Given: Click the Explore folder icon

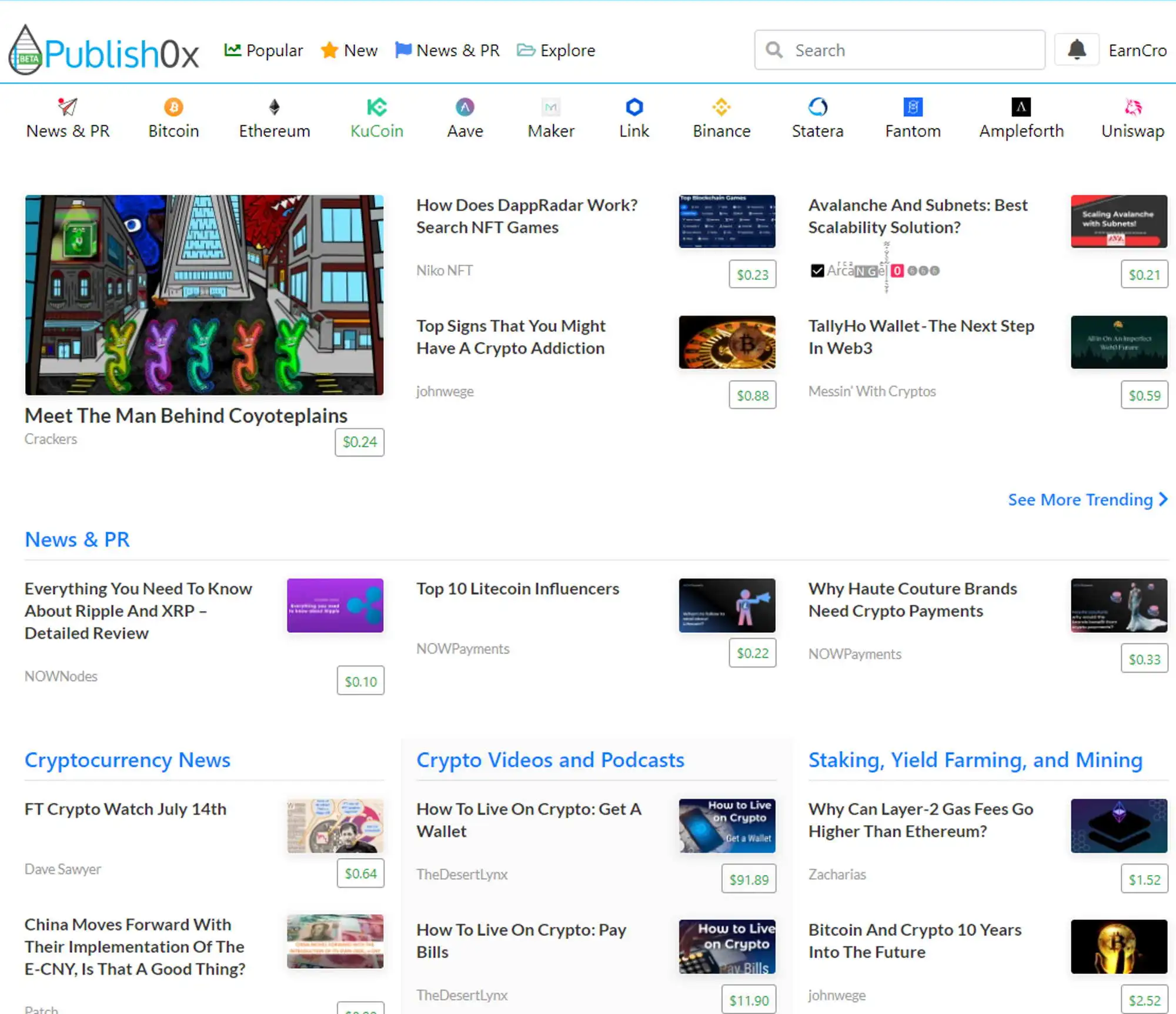Looking at the screenshot, I should pos(526,50).
